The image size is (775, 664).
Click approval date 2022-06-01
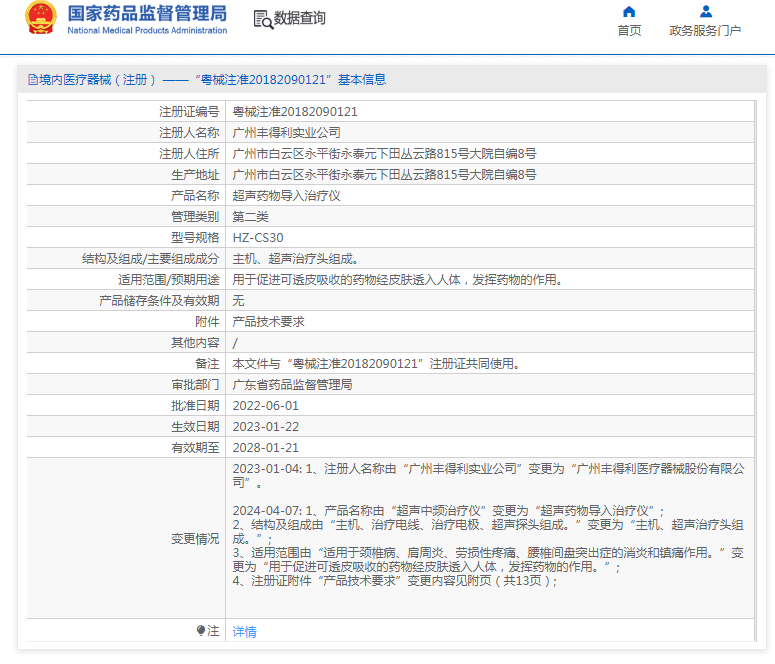tap(266, 406)
